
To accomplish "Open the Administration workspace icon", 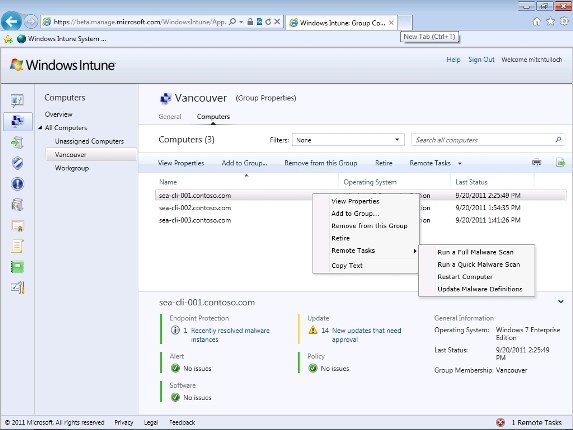I will pyautogui.click(x=17, y=288).
